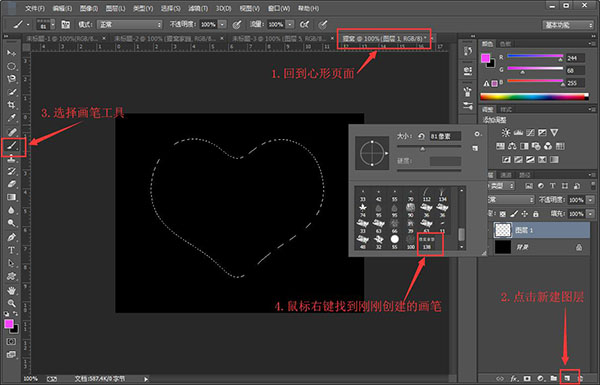Toggle pressure for size button
The width and height of the screenshot is (600, 385).
coord(323,24)
